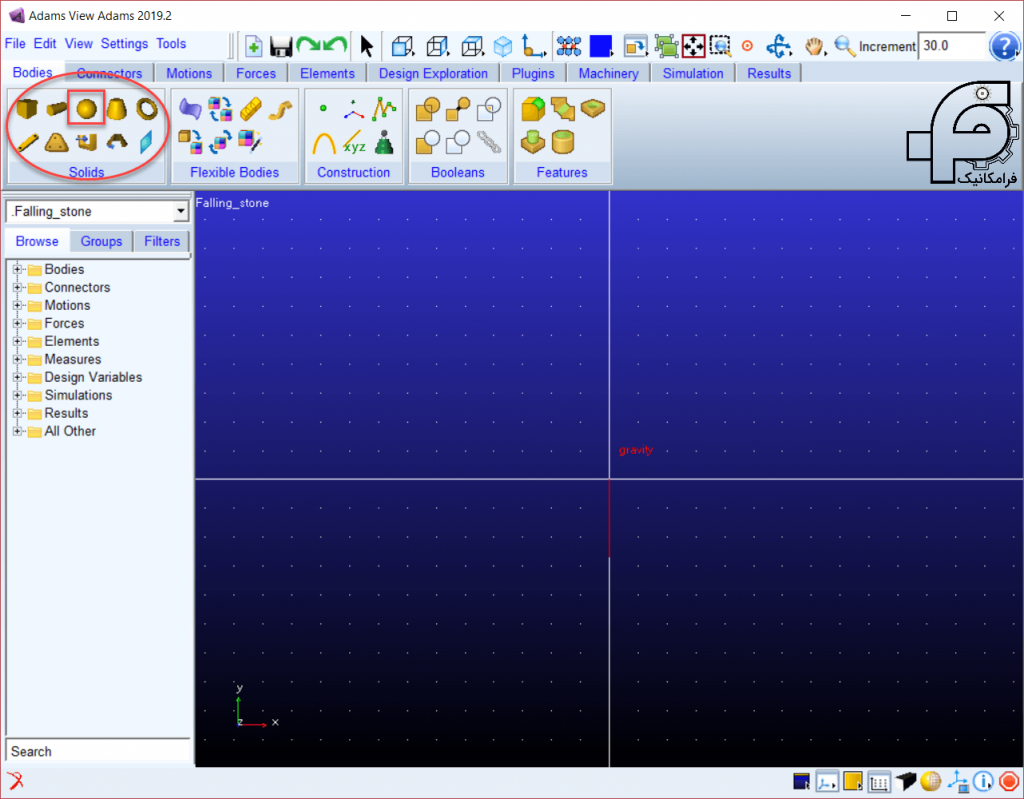Expand the Forces folder in tree
The height and width of the screenshot is (799, 1024).
point(18,323)
